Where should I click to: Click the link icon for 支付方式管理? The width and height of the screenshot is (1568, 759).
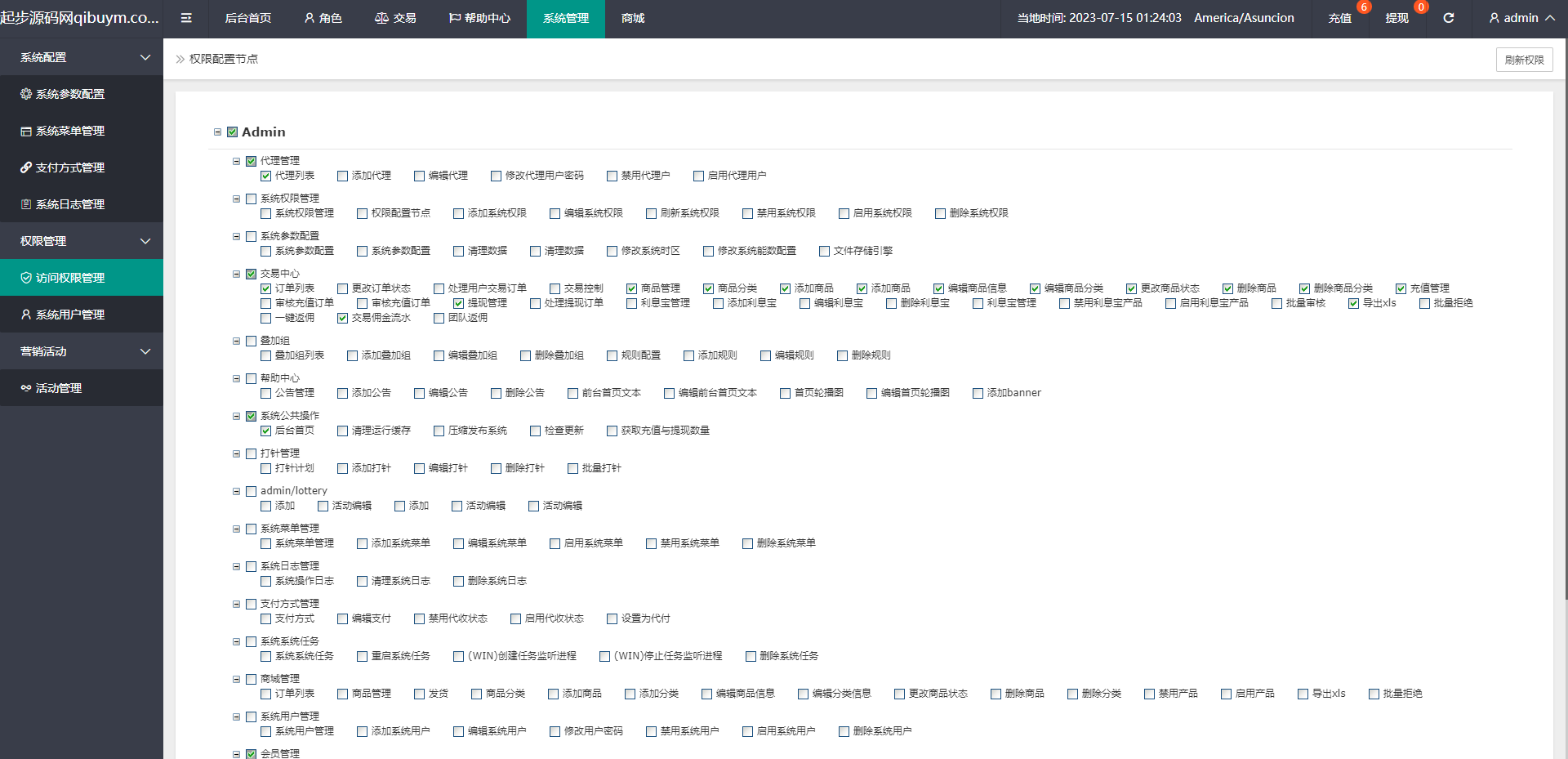click(26, 167)
